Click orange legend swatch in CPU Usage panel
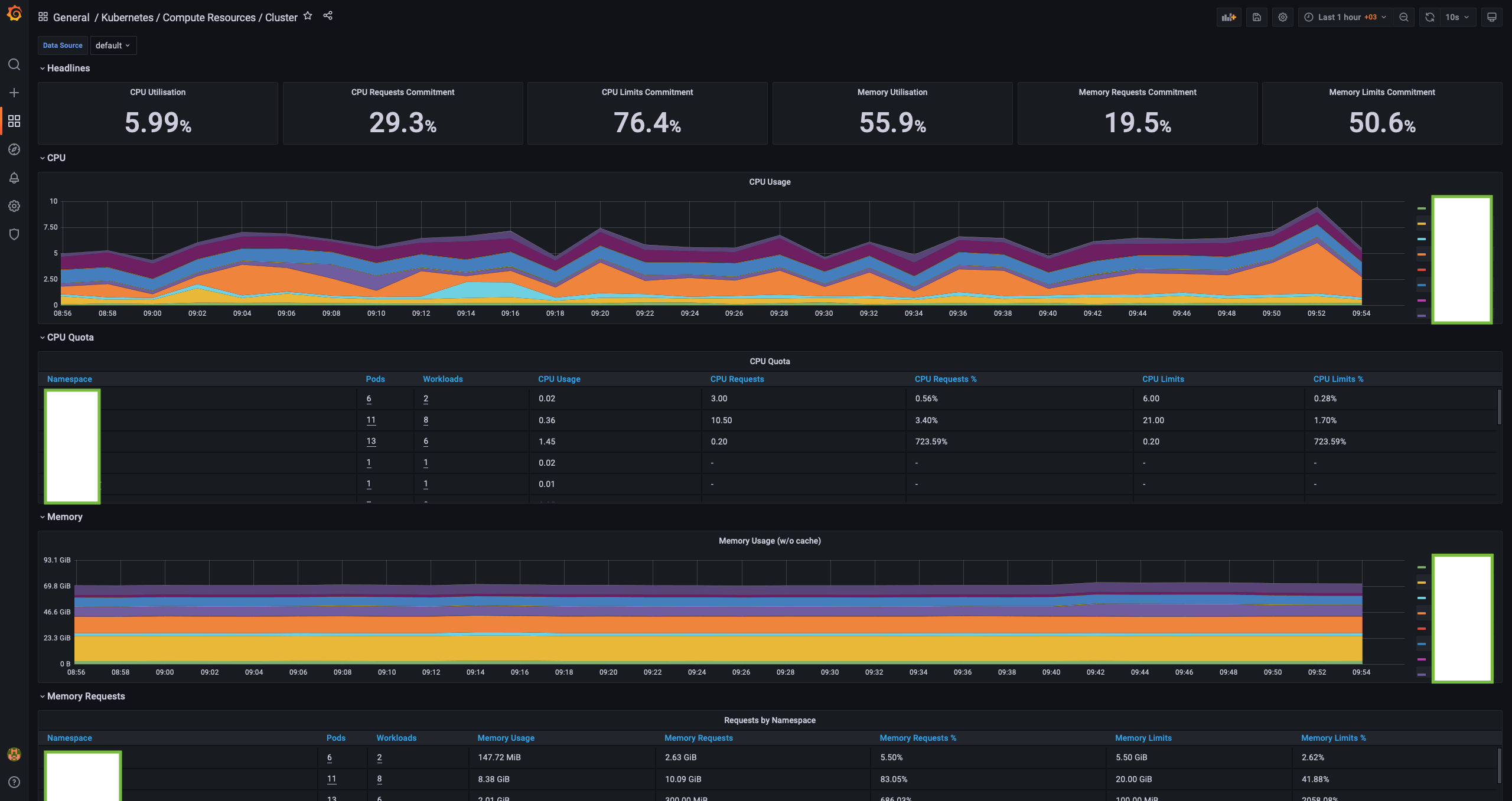1512x801 pixels. tap(1422, 254)
